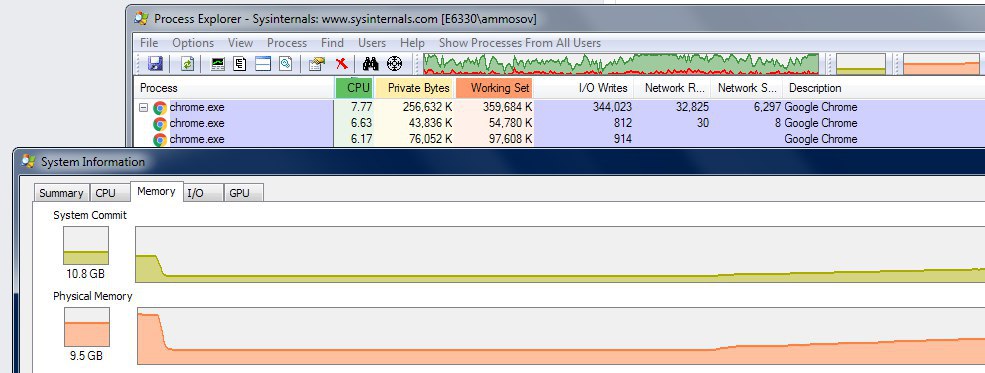Sort by the I/O Writes column header
Screen dimensions: 985x373
(584, 88)
